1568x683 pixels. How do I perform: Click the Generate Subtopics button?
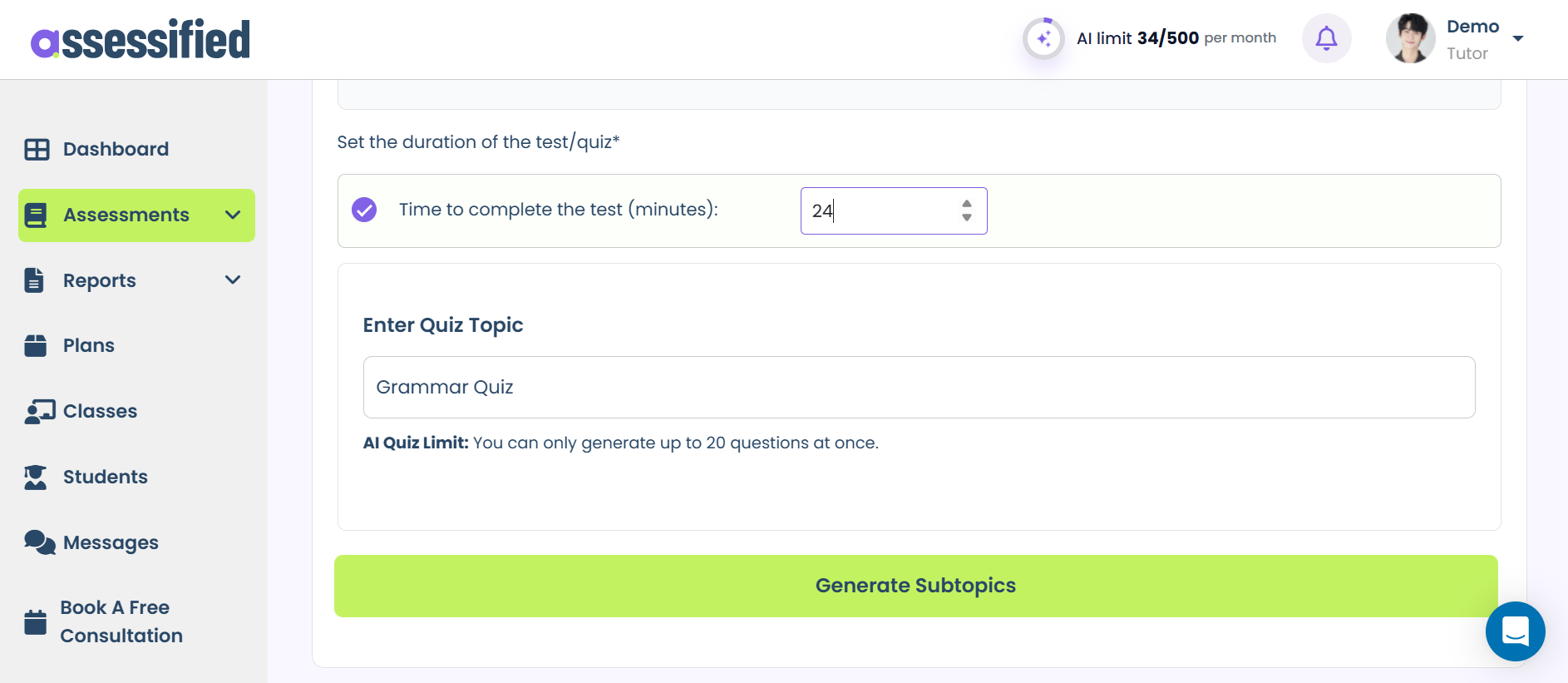915,586
